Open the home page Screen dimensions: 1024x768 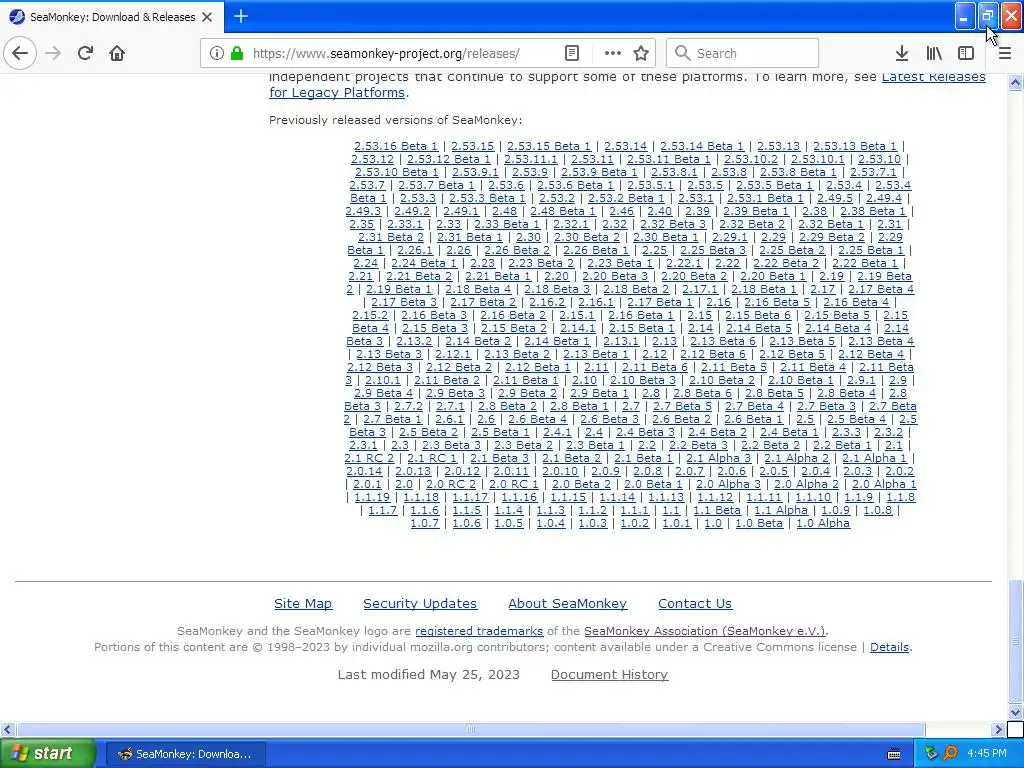click(117, 53)
